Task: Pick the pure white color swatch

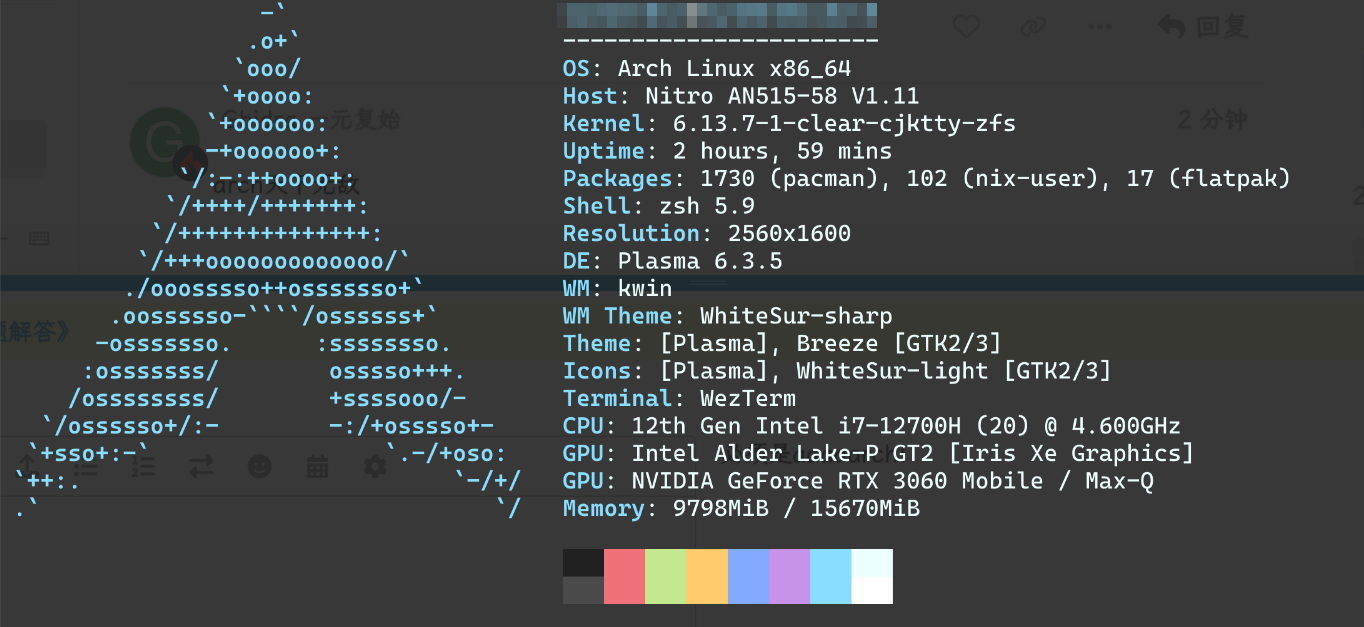Action: click(872, 590)
